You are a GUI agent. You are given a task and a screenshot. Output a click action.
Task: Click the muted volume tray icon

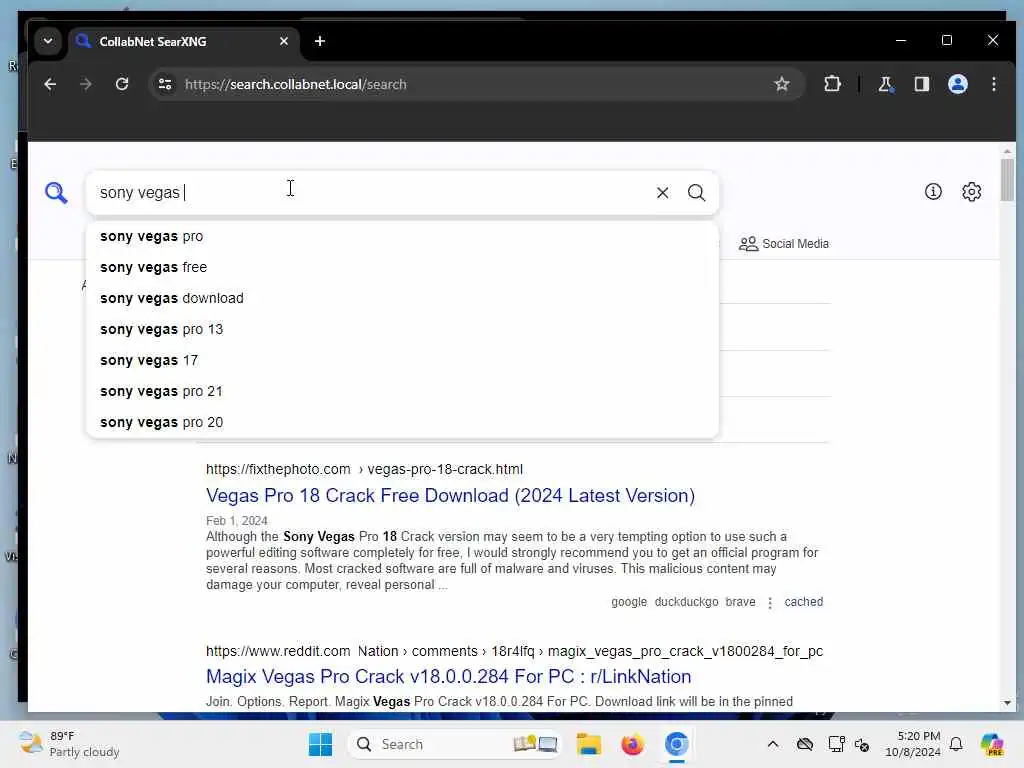coord(862,744)
